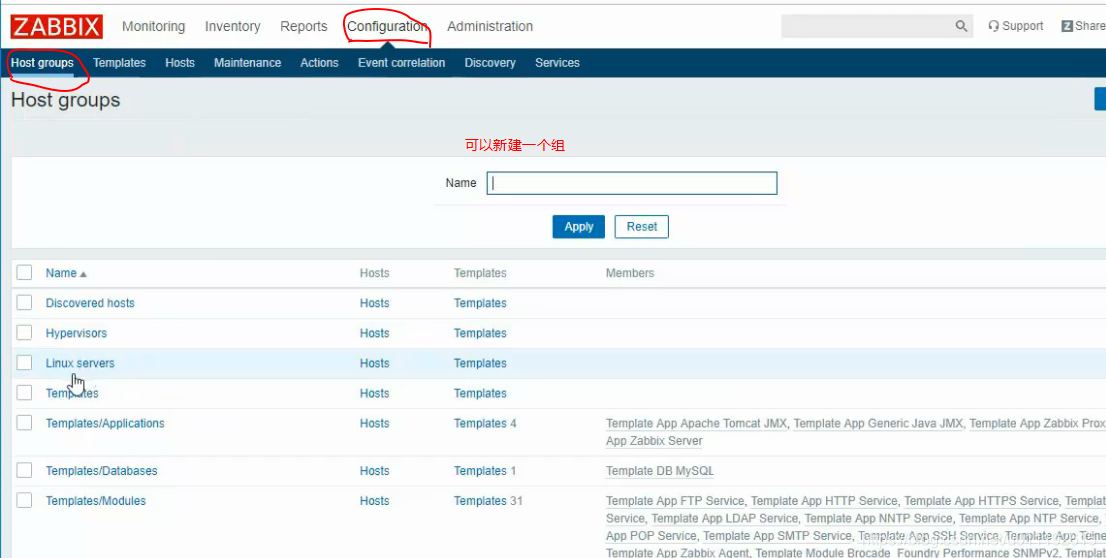Open Template App Generic Java JMX member
Viewport: 1106px width, 558px height.
coord(878,423)
